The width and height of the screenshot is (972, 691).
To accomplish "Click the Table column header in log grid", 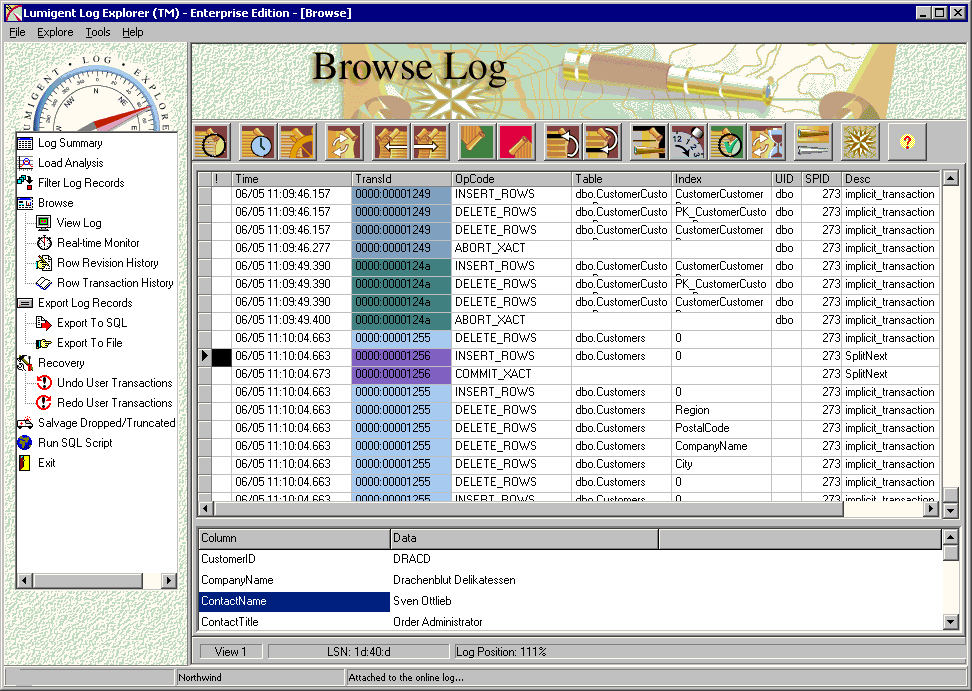I will click(x=622, y=178).
